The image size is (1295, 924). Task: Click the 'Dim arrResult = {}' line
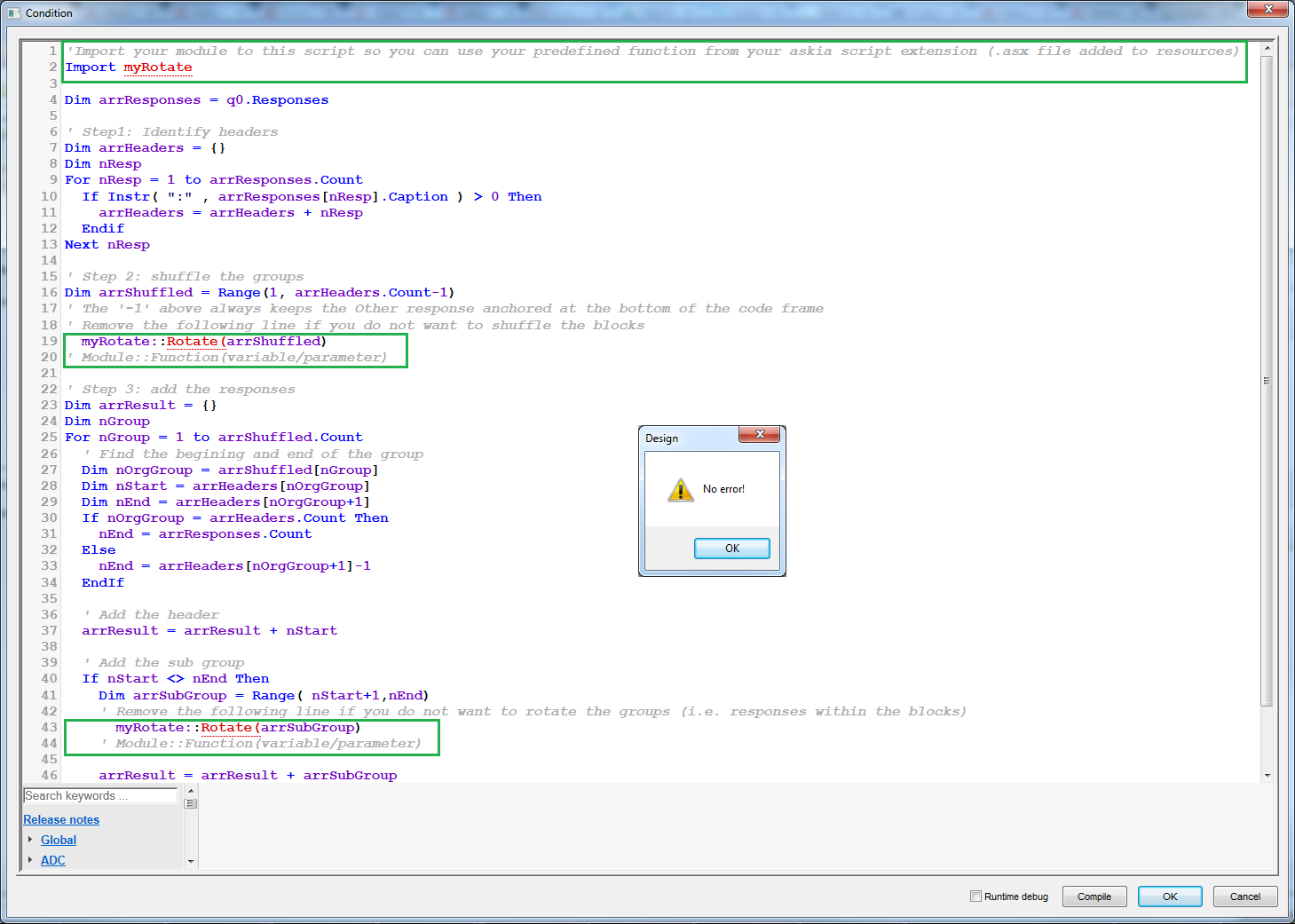140,406
